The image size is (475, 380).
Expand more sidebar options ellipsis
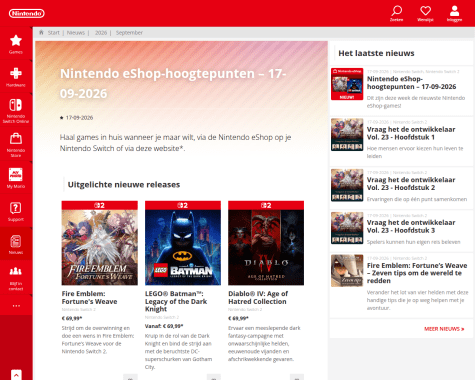[x=16, y=306]
